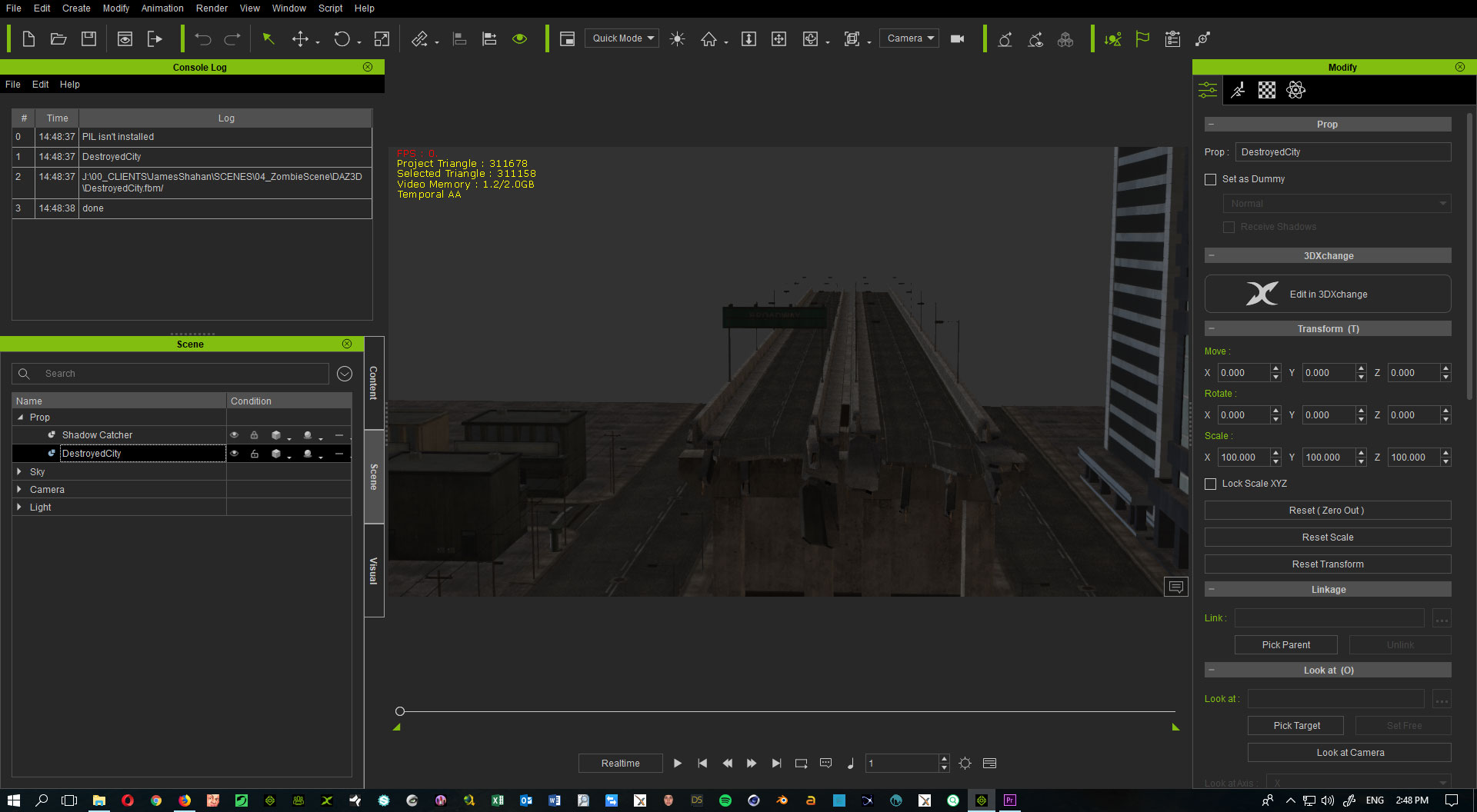Open Spotify from the taskbar
This screenshot has height=812, width=1477.
point(725,800)
